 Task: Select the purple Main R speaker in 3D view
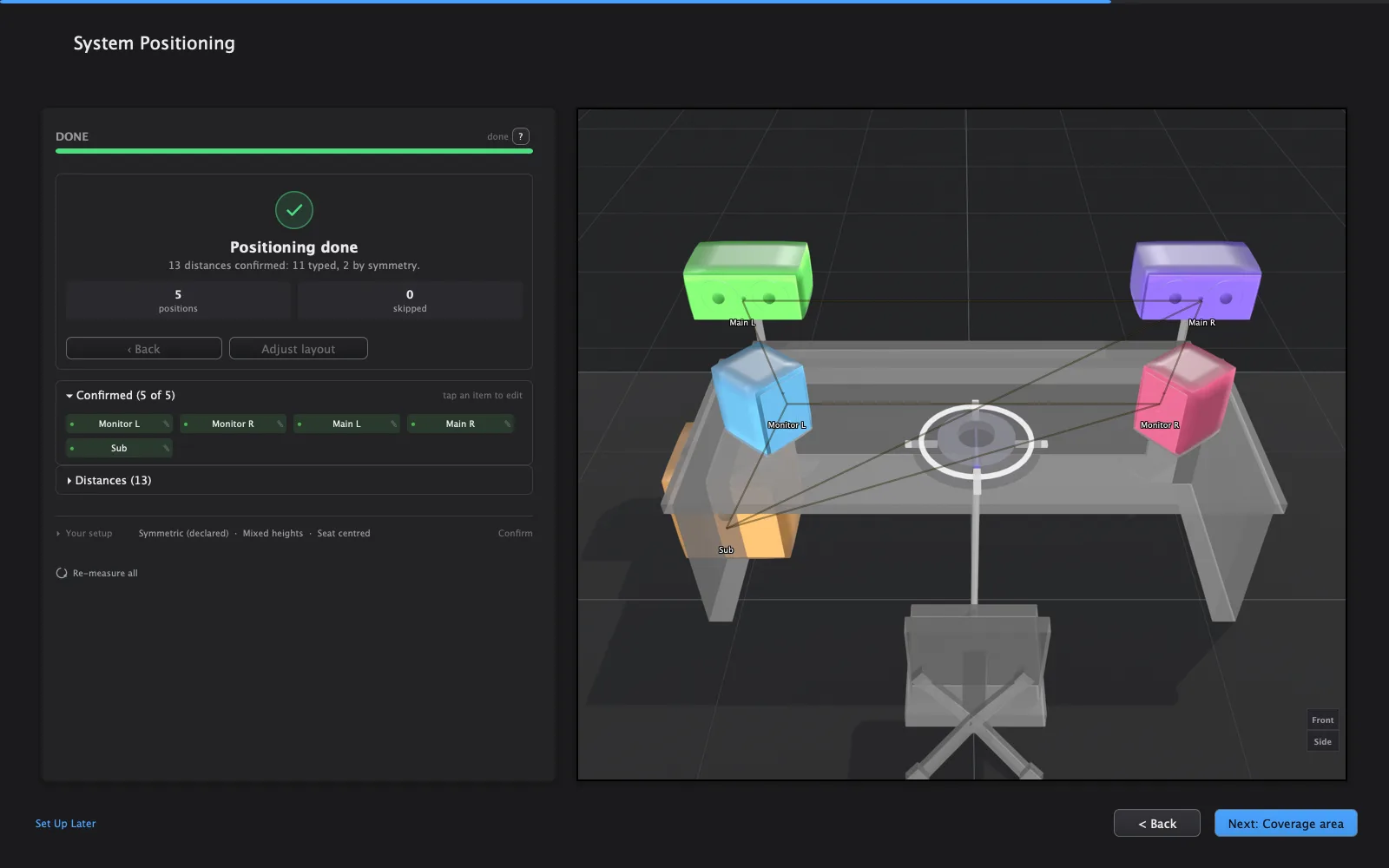tap(1195, 280)
